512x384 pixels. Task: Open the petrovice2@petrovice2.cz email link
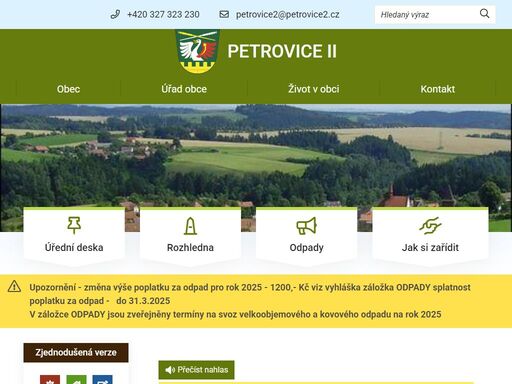point(288,14)
